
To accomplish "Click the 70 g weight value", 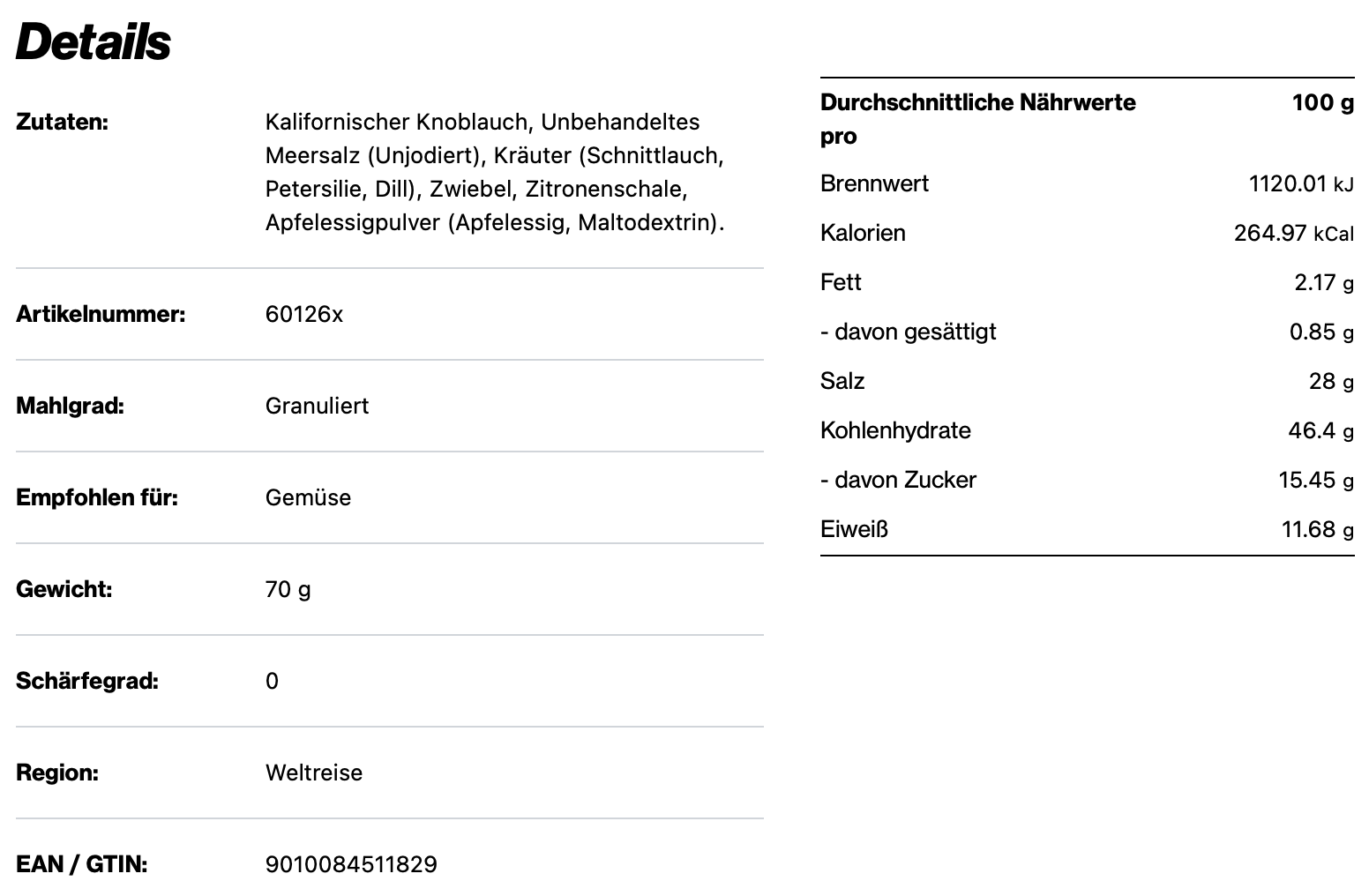I will tap(288, 589).
